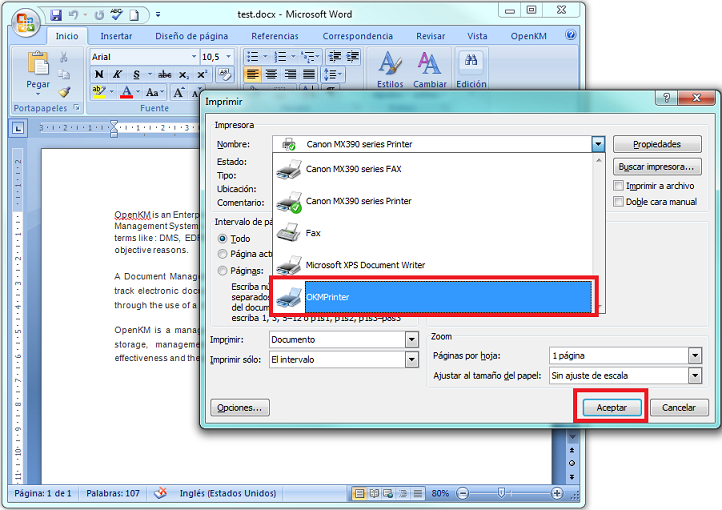Increase indent in paragraph group
The height and width of the screenshot is (510, 722).
tap(353, 57)
